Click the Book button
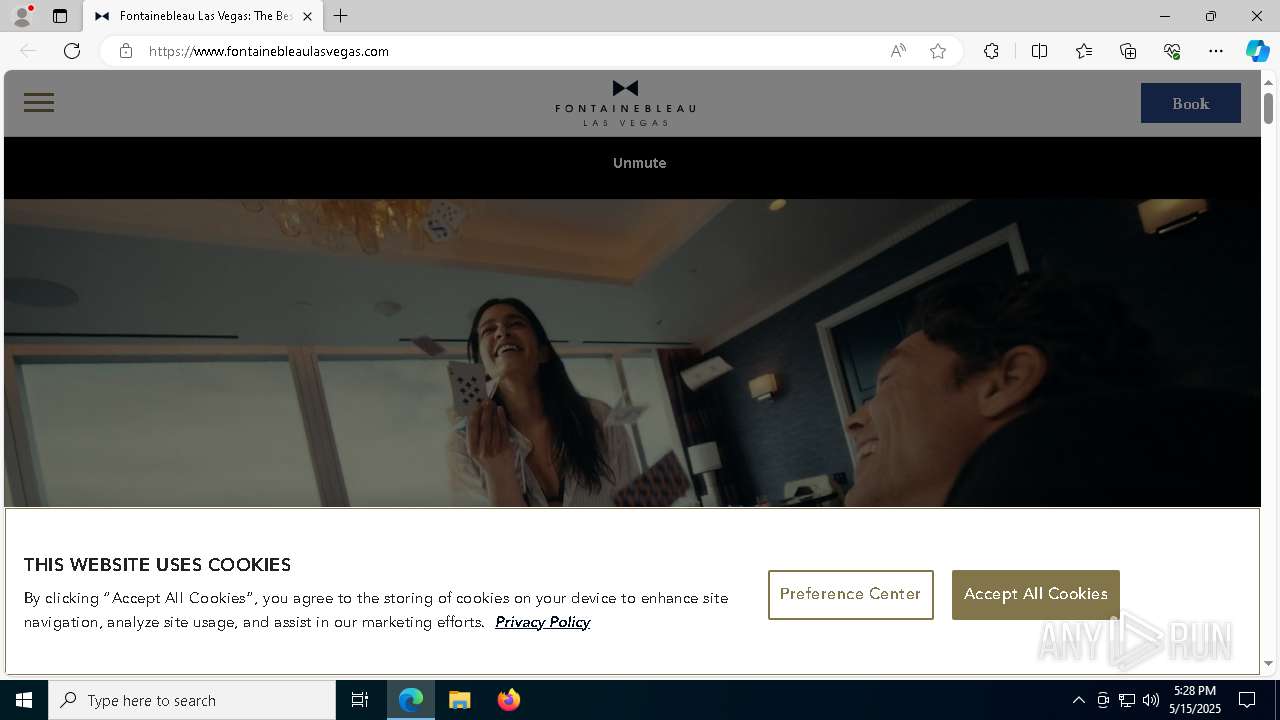This screenshot has width=1280, height=720. point(1190,103)
